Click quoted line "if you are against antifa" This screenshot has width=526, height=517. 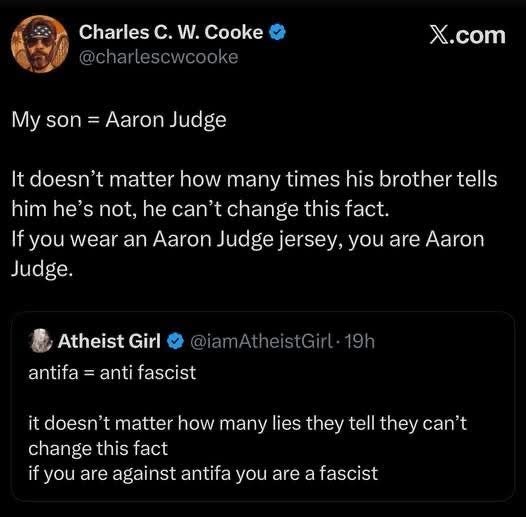203,474
